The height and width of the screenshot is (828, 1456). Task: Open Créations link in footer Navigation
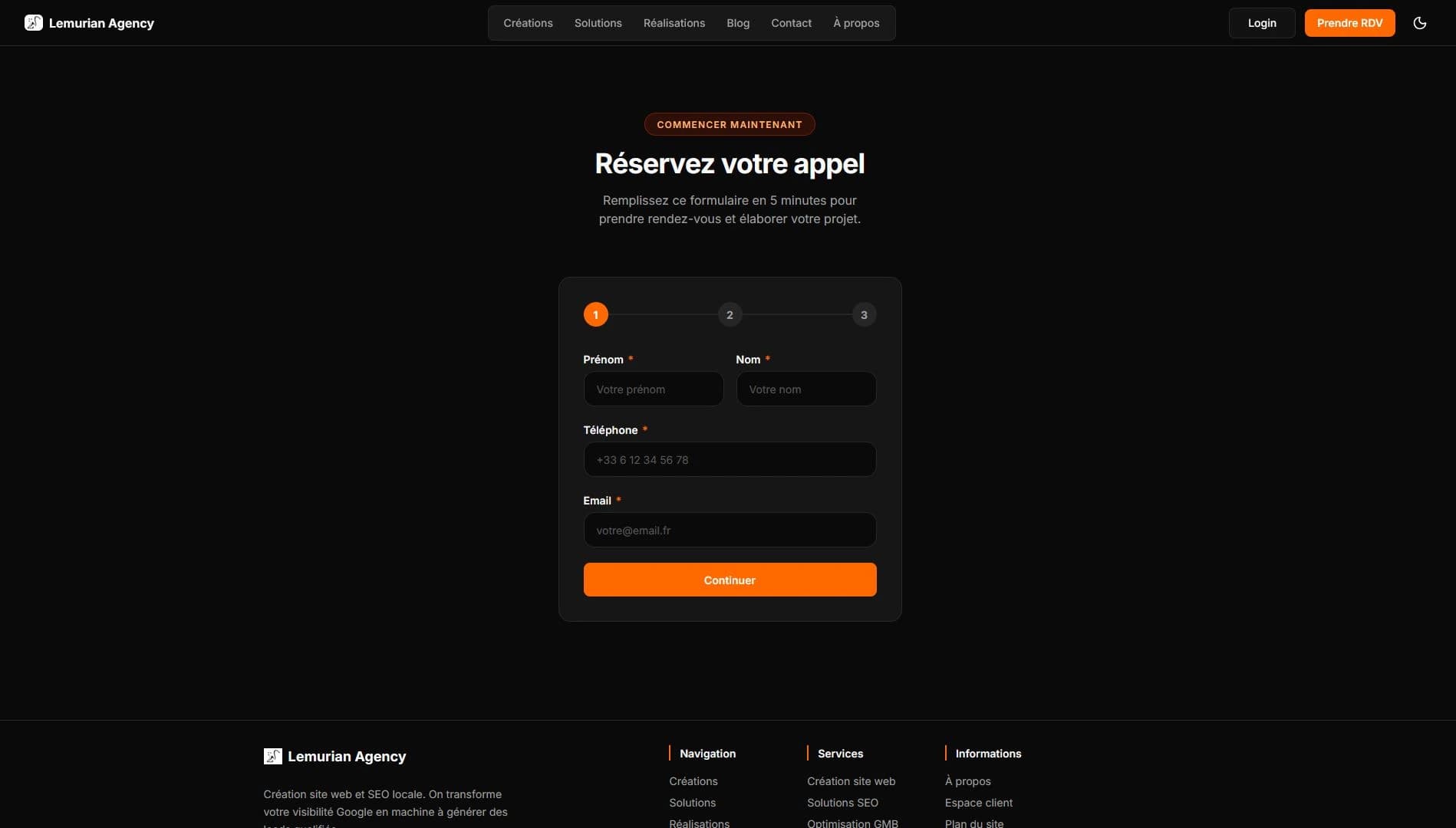coord(693,781)
